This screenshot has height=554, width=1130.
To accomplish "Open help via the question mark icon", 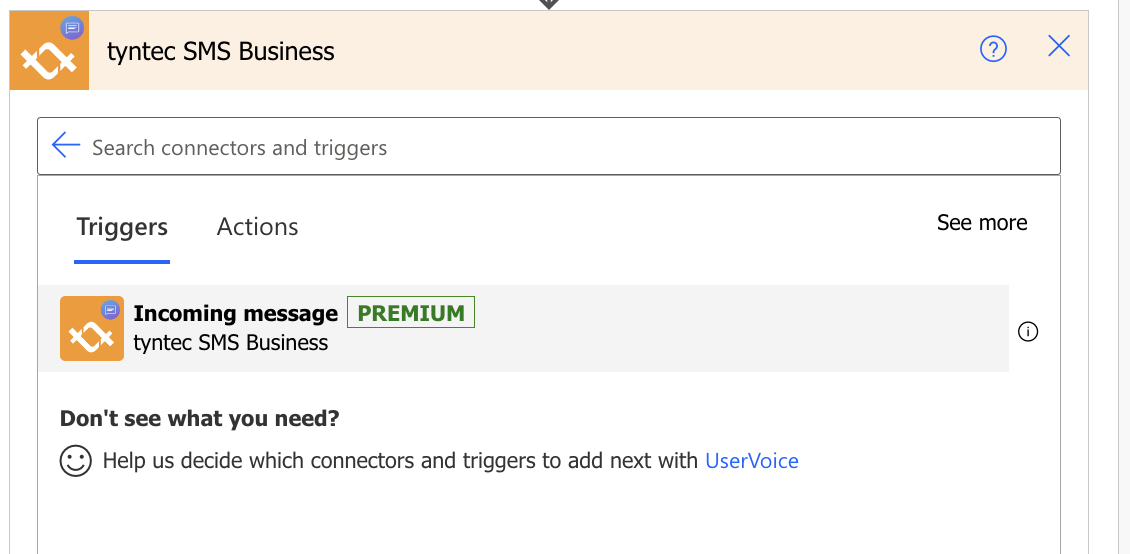I will (x=993, y=49).
